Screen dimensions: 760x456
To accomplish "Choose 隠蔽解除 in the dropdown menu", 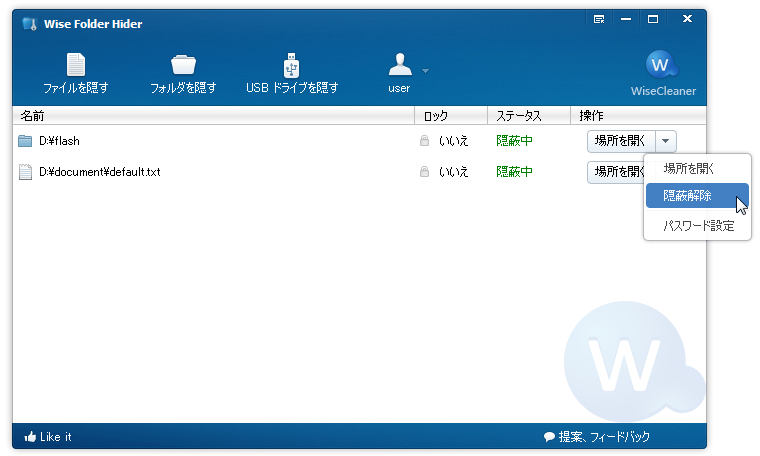I will 697,195.
